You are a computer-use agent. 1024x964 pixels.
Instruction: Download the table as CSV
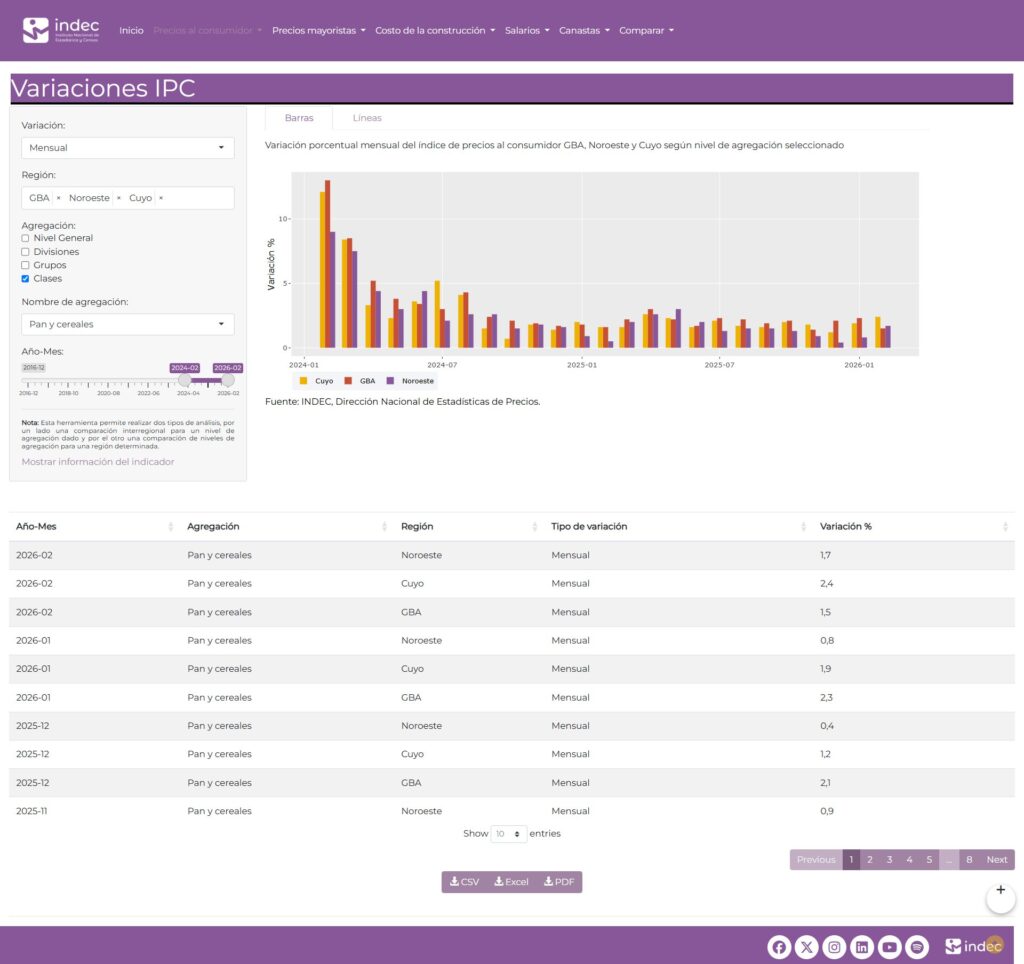coord(465,882)
